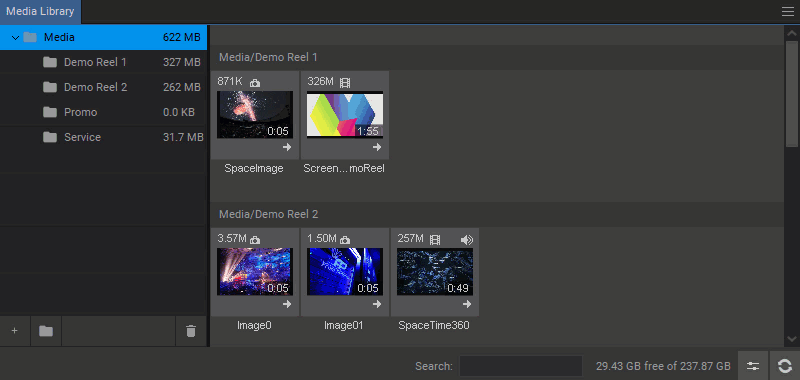The height and width of the screenshot is (380, 800).
Task: Click in the Search field
Action: pyautogui.click(x=520, y=366)
